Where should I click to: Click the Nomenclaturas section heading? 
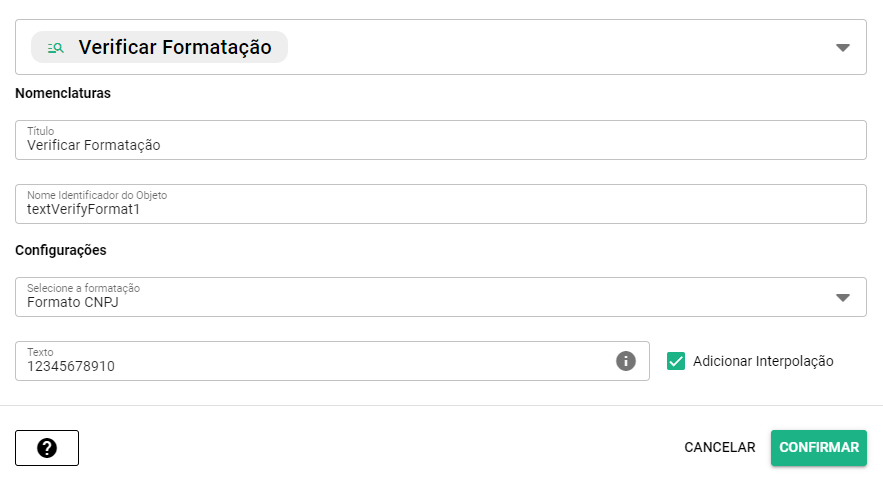click(63, 93)
